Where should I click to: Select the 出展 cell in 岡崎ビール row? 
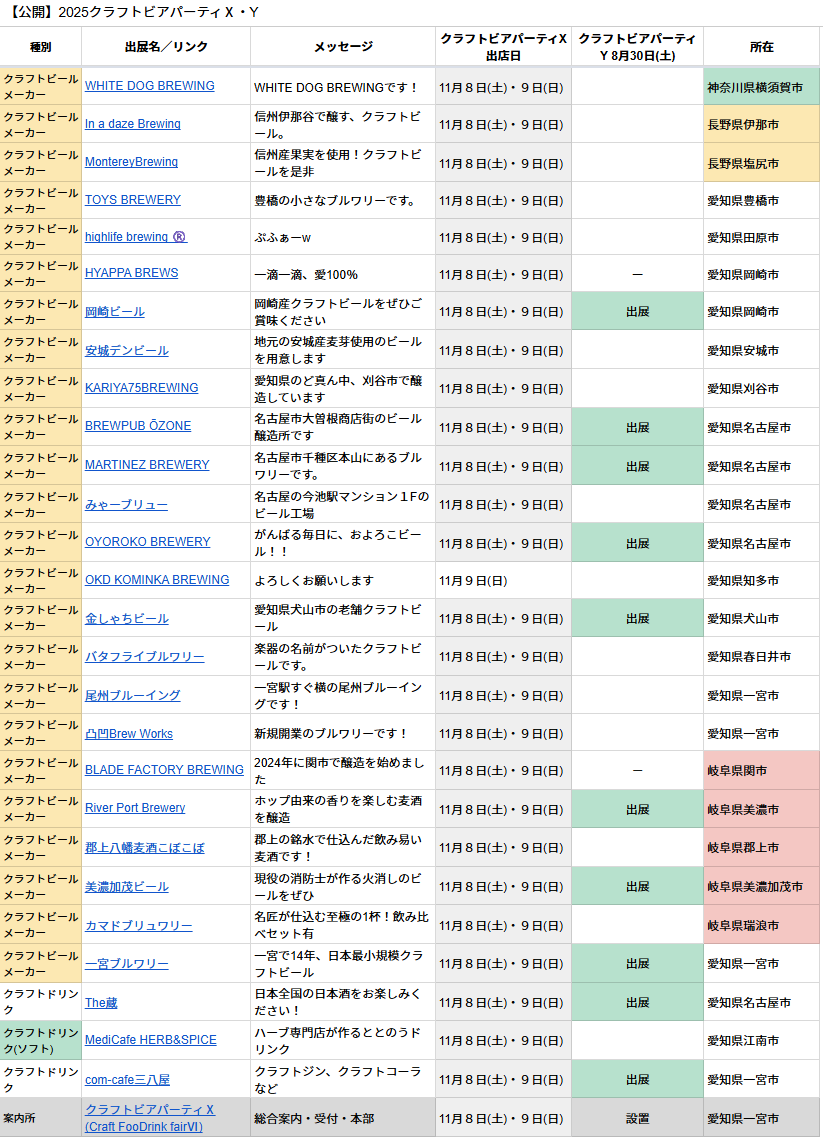(637, 312)
